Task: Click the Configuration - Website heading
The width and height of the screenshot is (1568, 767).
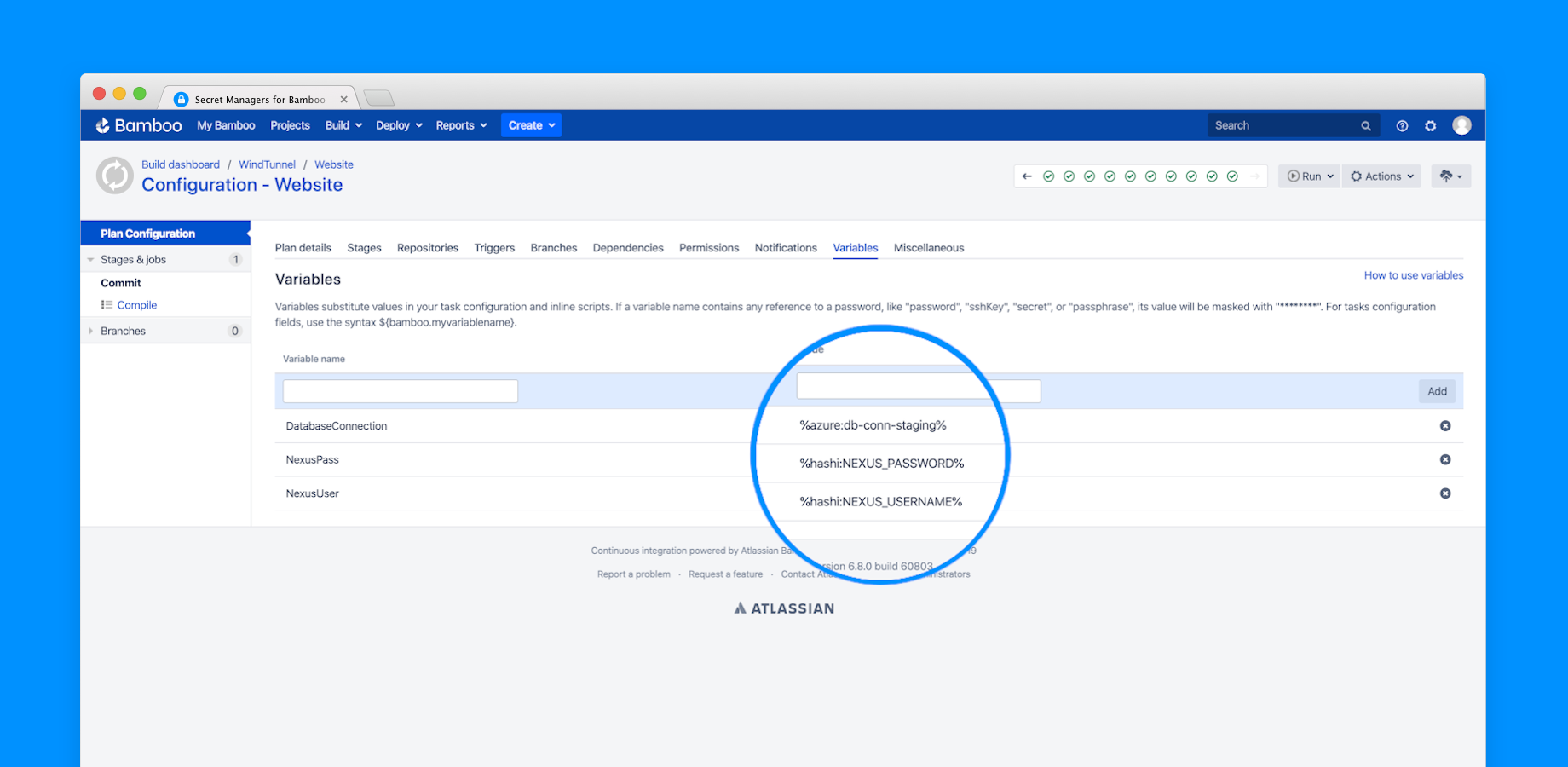Action: pyautogui.click(x=242, y=185)
